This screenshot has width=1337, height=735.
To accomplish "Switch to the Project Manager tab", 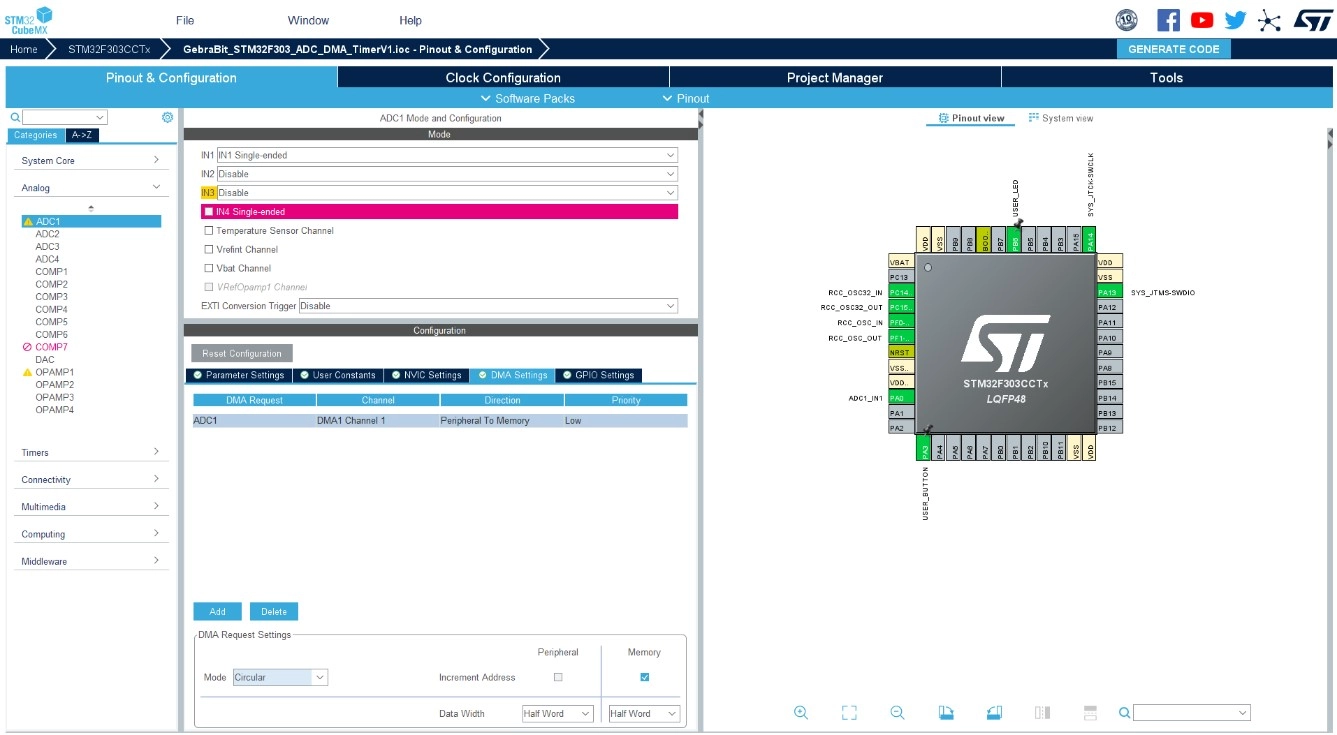I will 835,78.
